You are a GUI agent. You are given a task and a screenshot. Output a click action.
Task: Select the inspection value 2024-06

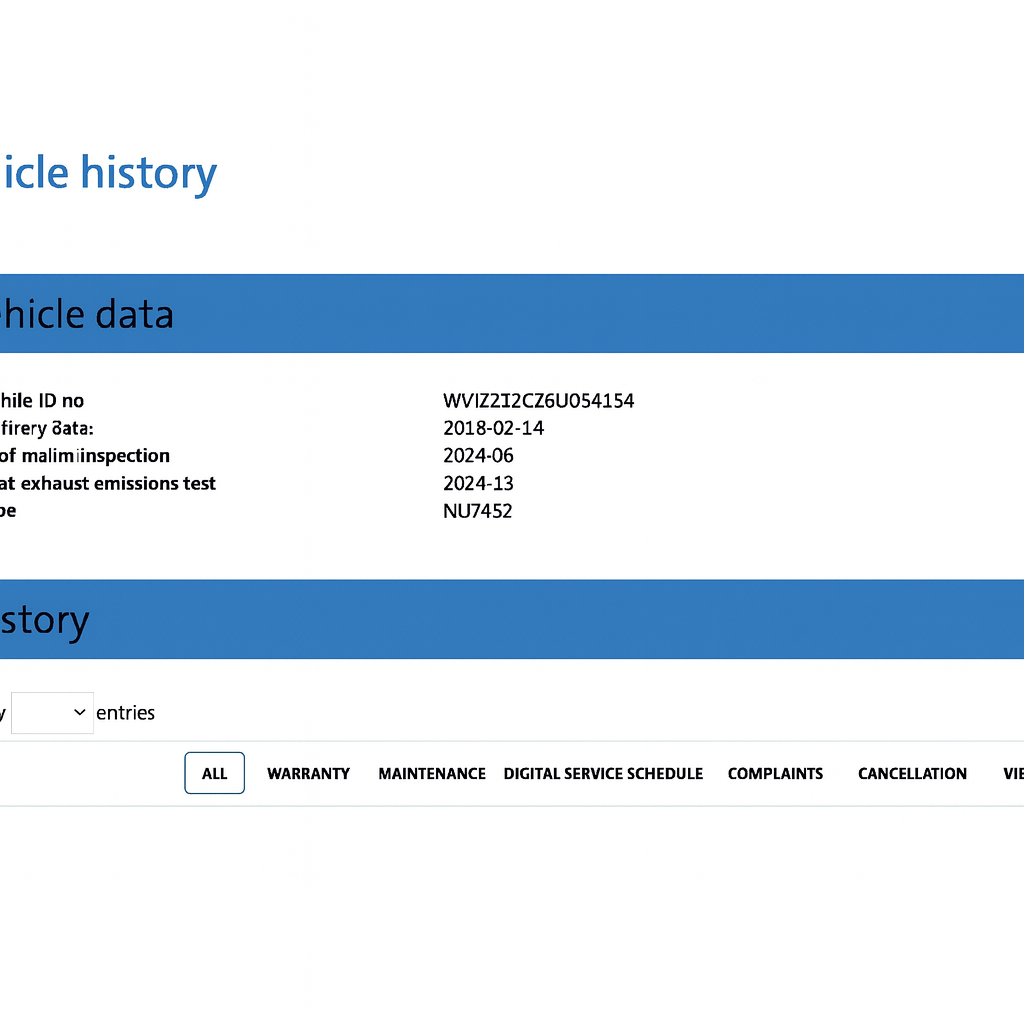478,456
